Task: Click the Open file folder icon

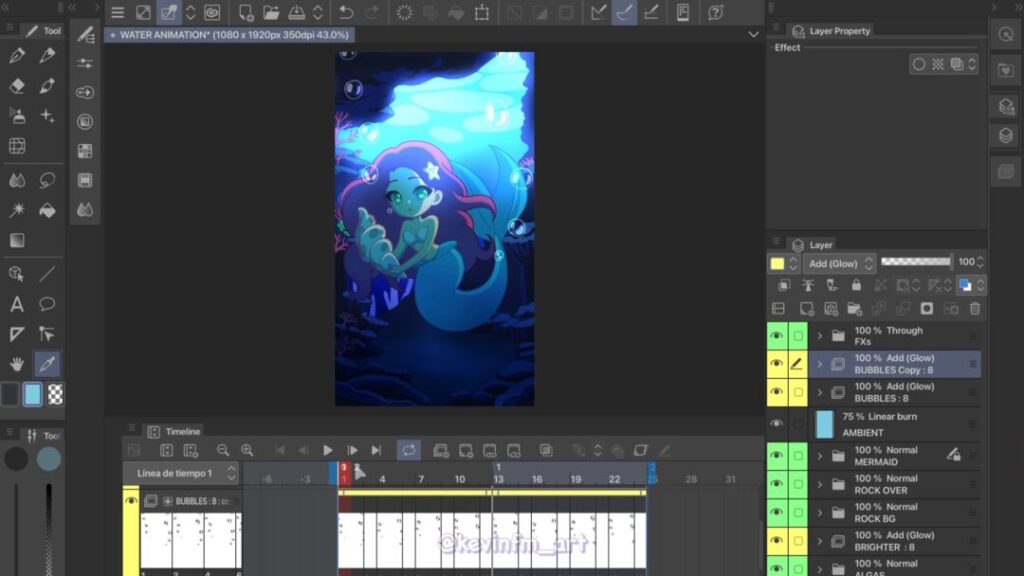Action: pos(271,12)
